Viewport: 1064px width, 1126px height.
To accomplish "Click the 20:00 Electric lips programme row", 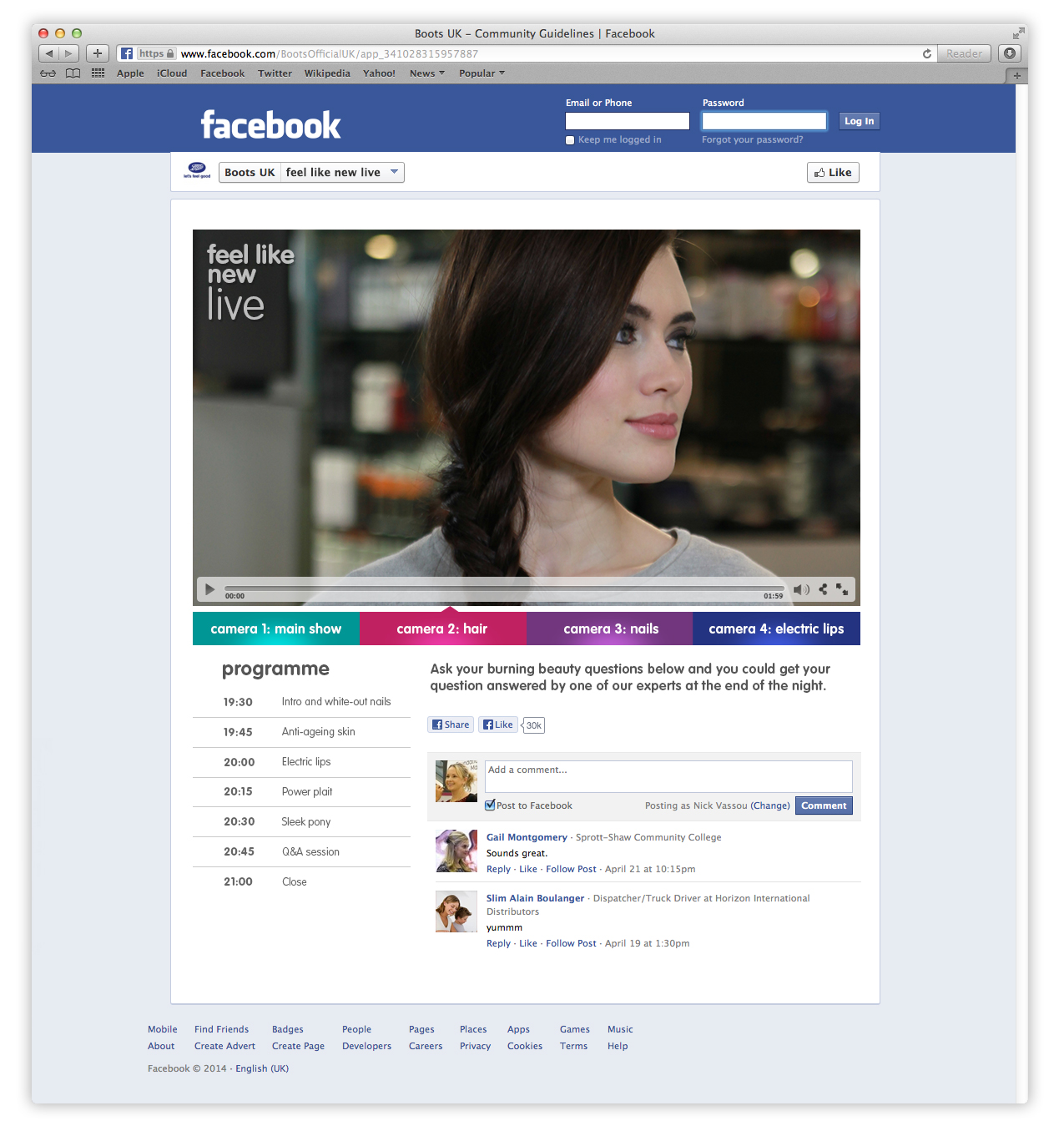I will 301,762.
